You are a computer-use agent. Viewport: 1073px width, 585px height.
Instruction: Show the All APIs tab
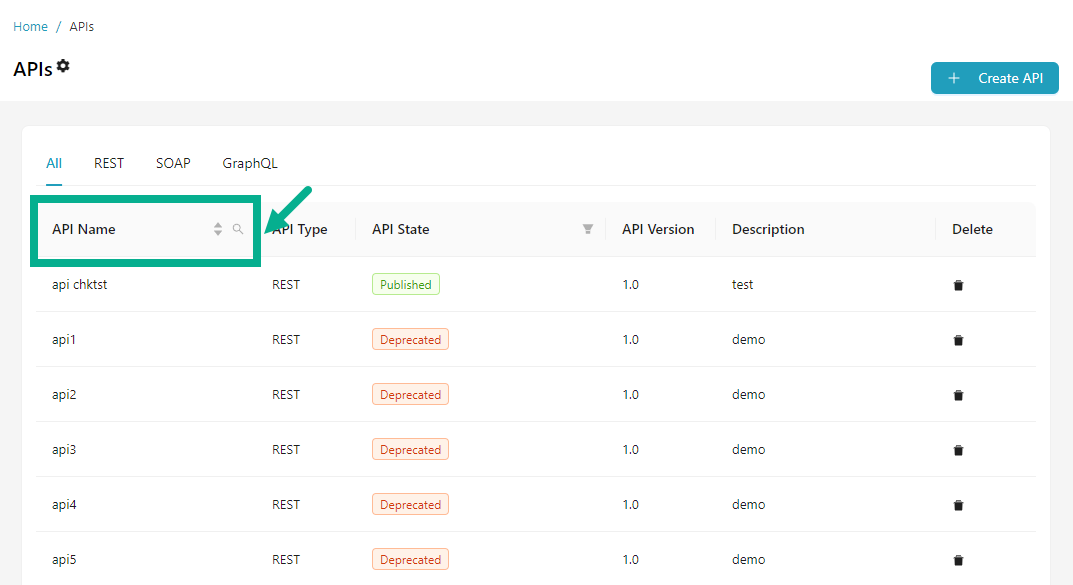coord(54,163)
